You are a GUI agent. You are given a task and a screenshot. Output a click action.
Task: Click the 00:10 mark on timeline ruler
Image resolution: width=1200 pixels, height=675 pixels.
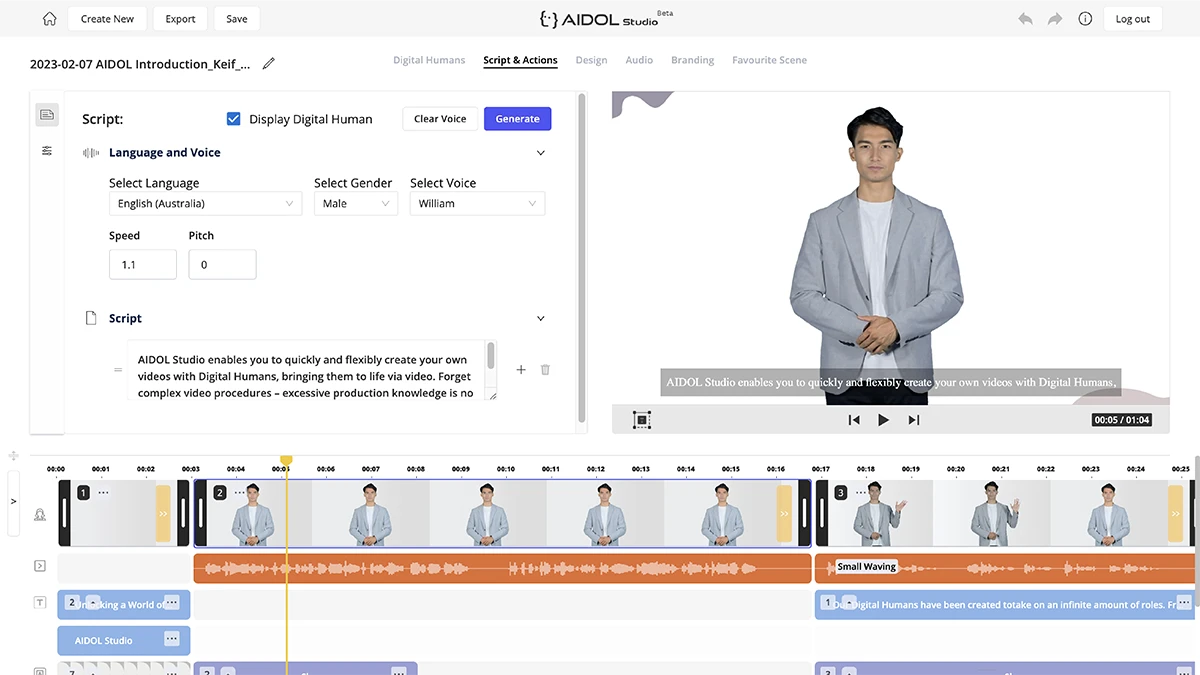click(x=505, y=468)
